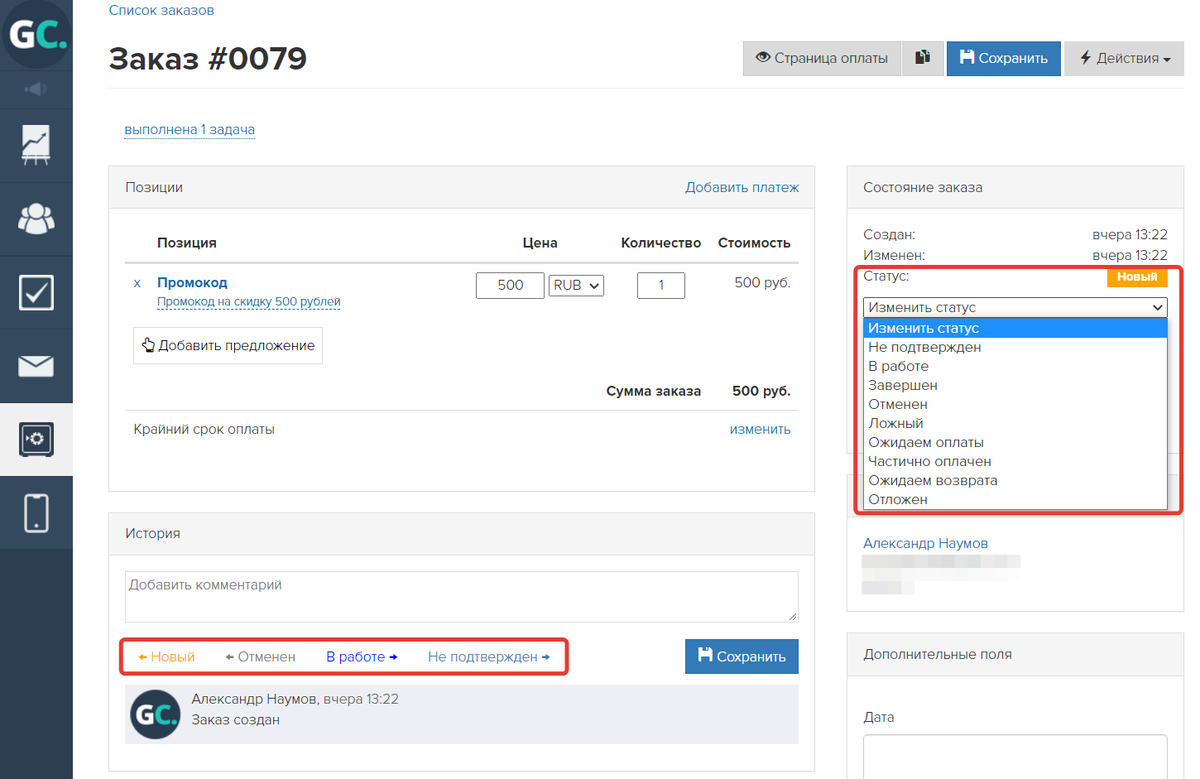
Task: Click the GC logo in sidebar
Action: coord(36,36)
